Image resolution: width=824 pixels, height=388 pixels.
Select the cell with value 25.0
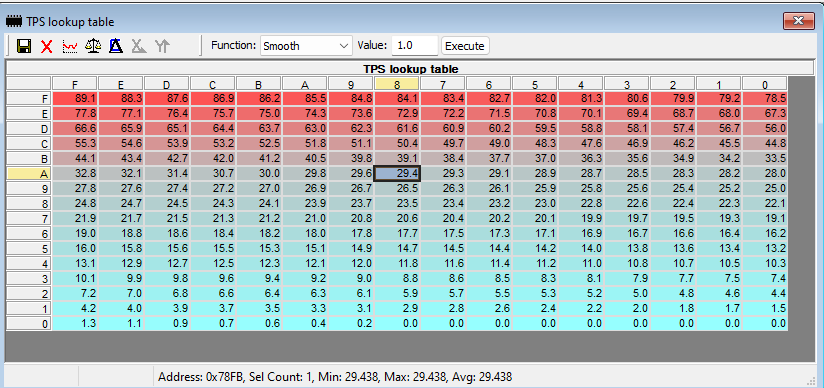(765, 188)
